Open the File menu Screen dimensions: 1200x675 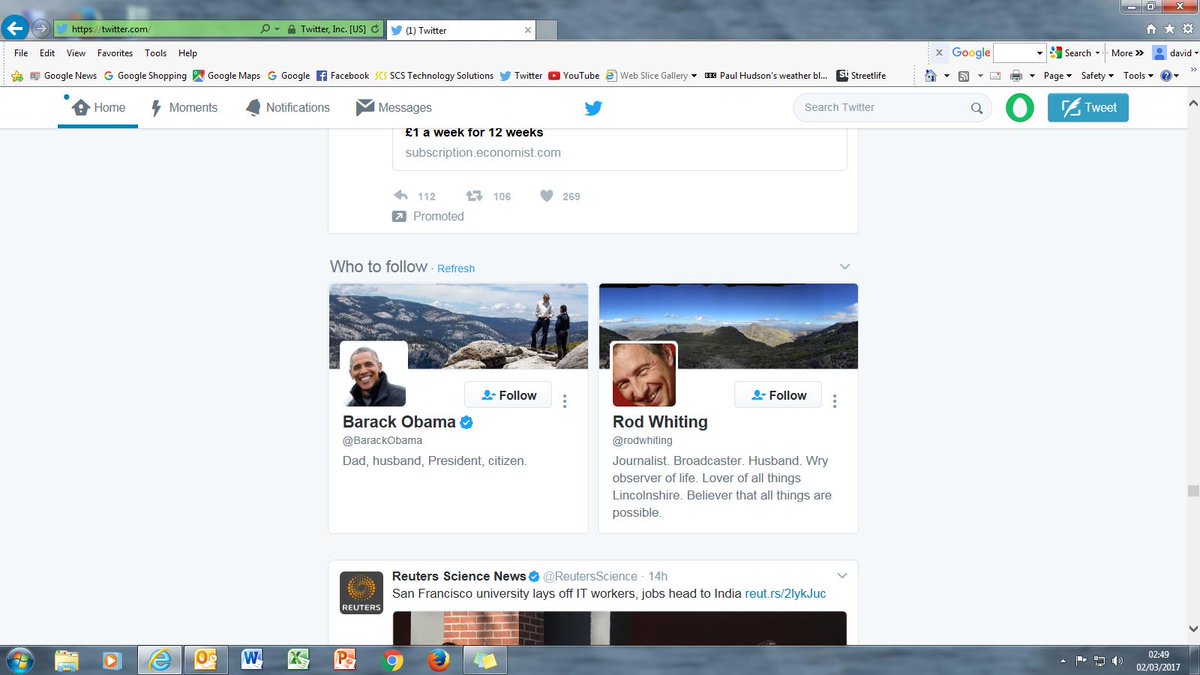click(21, 53)
